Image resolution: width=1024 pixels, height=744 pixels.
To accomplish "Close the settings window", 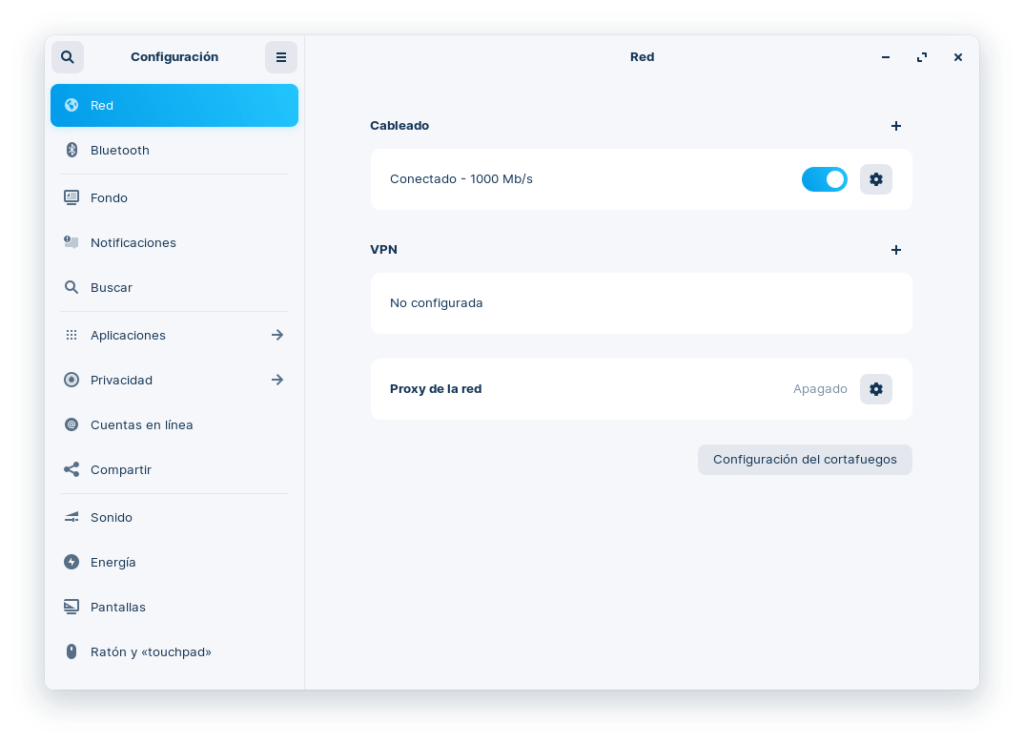I will pyautogui.click(x=957, y=57).
